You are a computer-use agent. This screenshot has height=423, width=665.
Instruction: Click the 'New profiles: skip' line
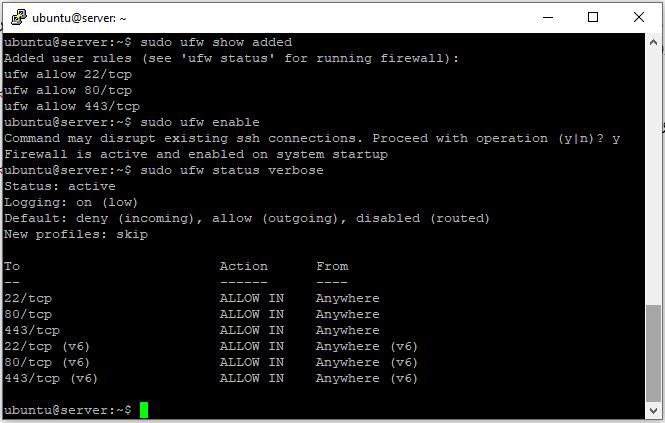click(76, 234)
